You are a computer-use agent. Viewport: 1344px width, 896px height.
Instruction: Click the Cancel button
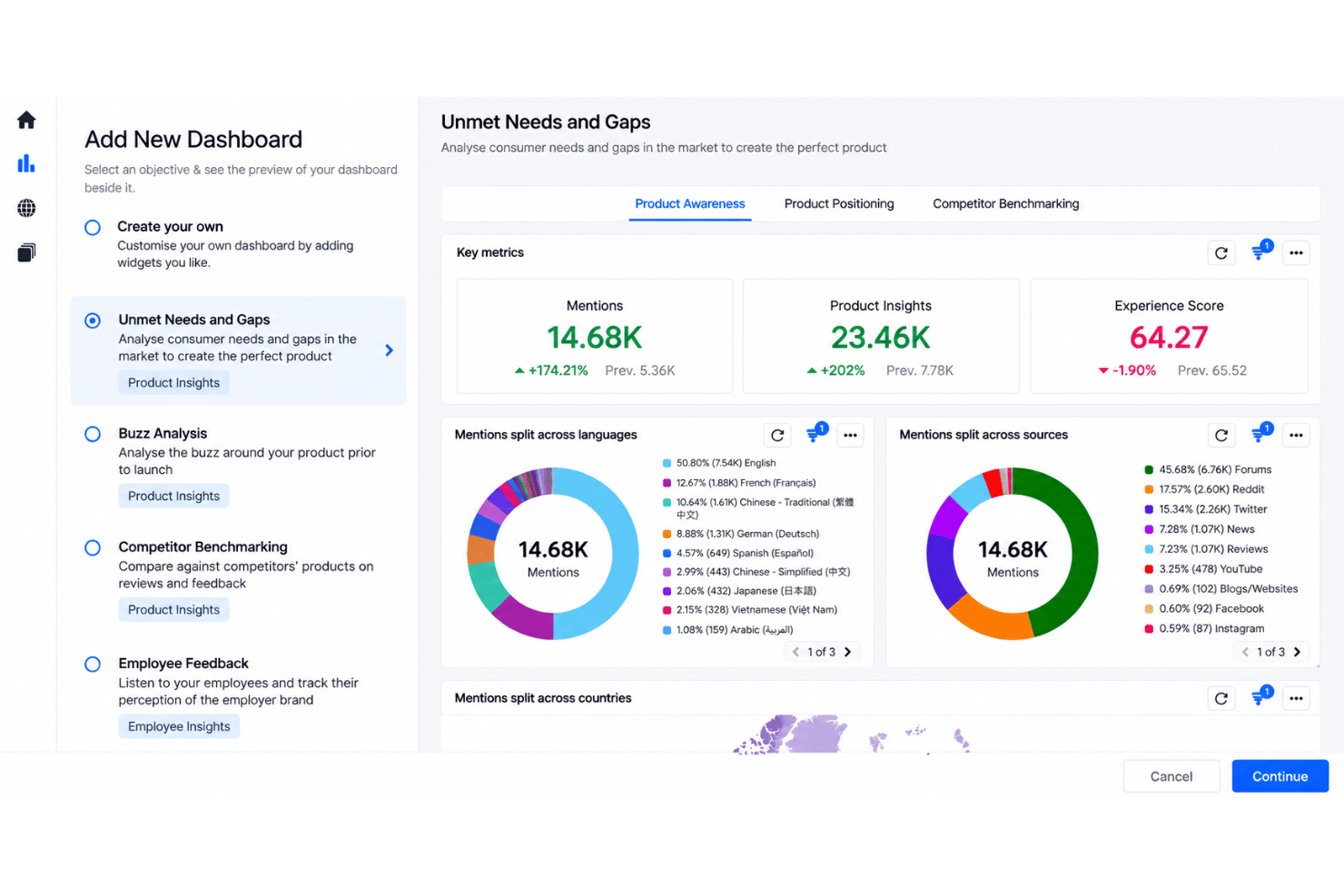pos(1171,776)
